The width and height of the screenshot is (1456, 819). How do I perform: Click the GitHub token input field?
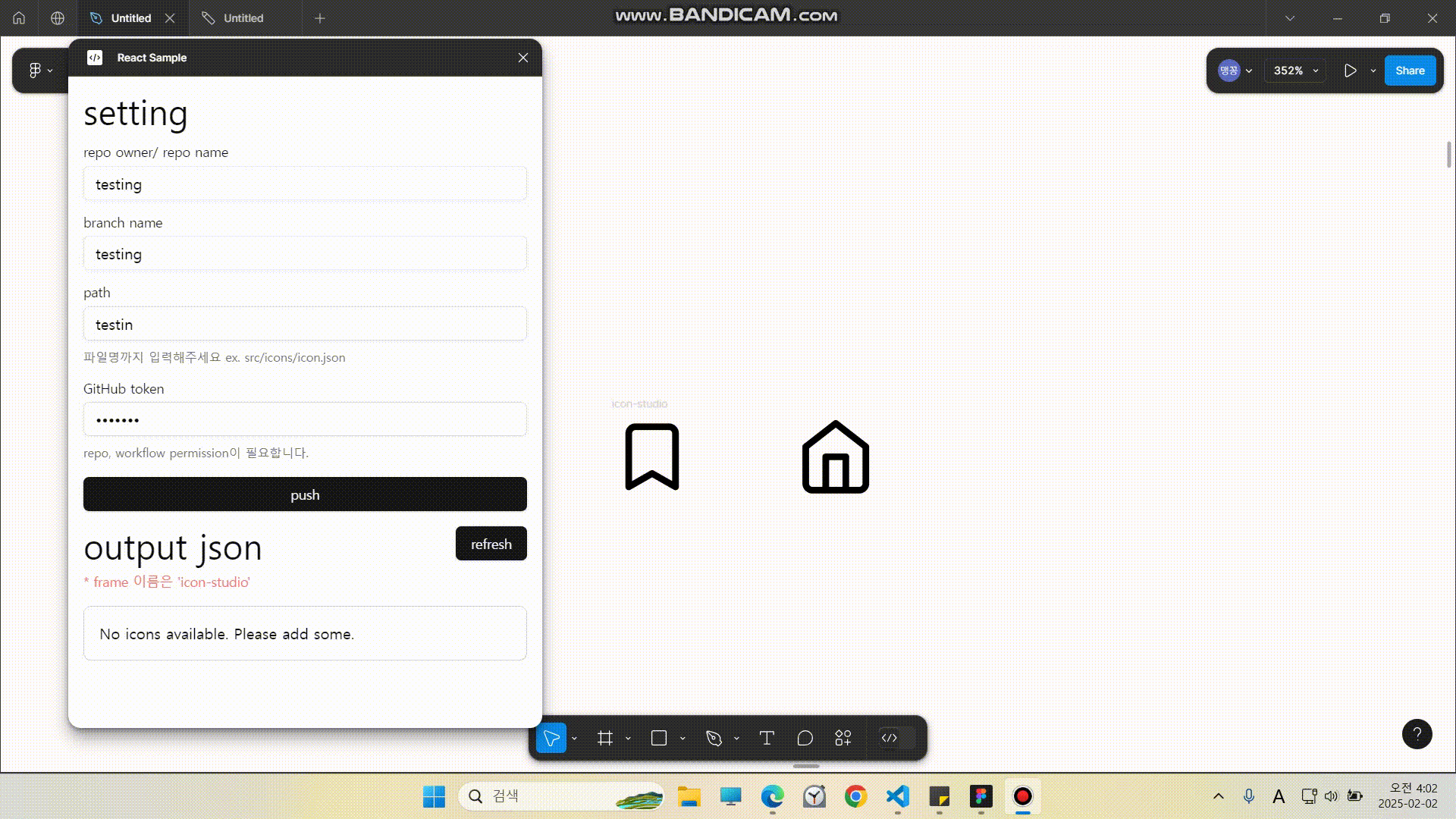tap(305, 419)
